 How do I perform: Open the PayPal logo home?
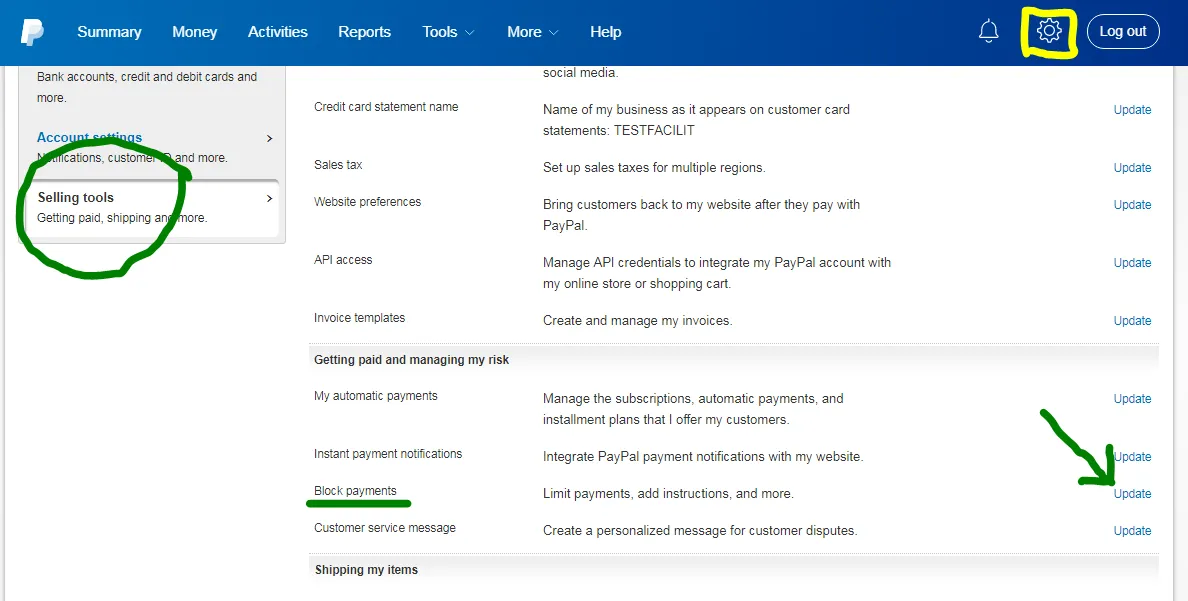tap(32, 32)
